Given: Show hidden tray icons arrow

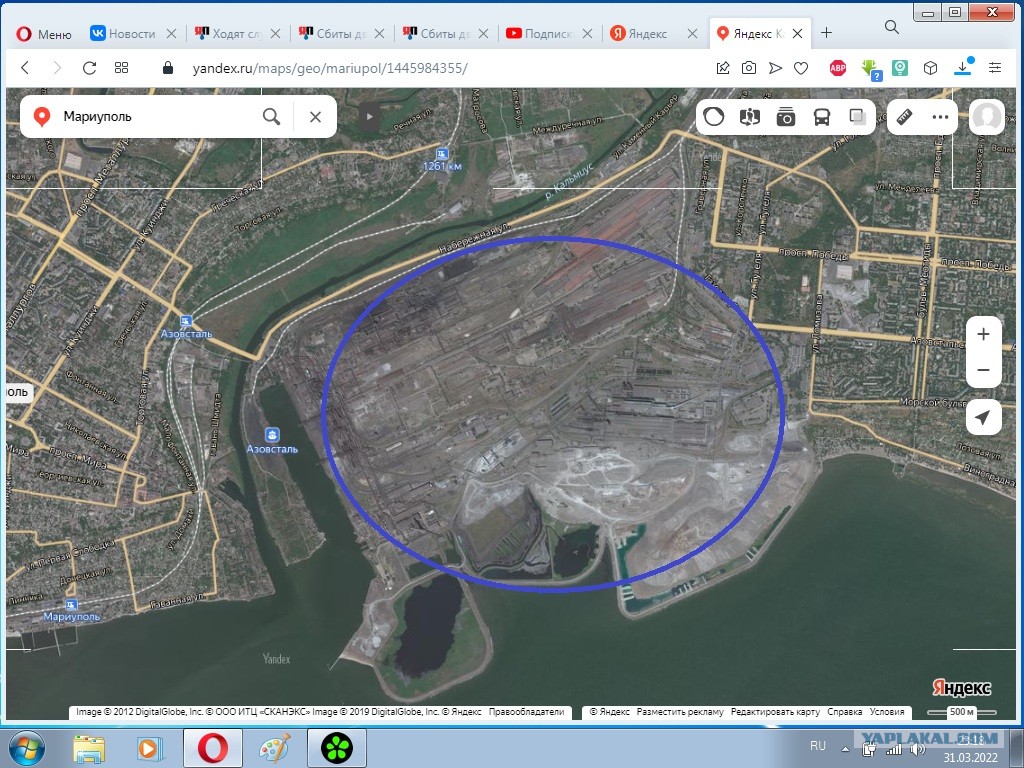Looking at the screenshot, I should (845, 749).
